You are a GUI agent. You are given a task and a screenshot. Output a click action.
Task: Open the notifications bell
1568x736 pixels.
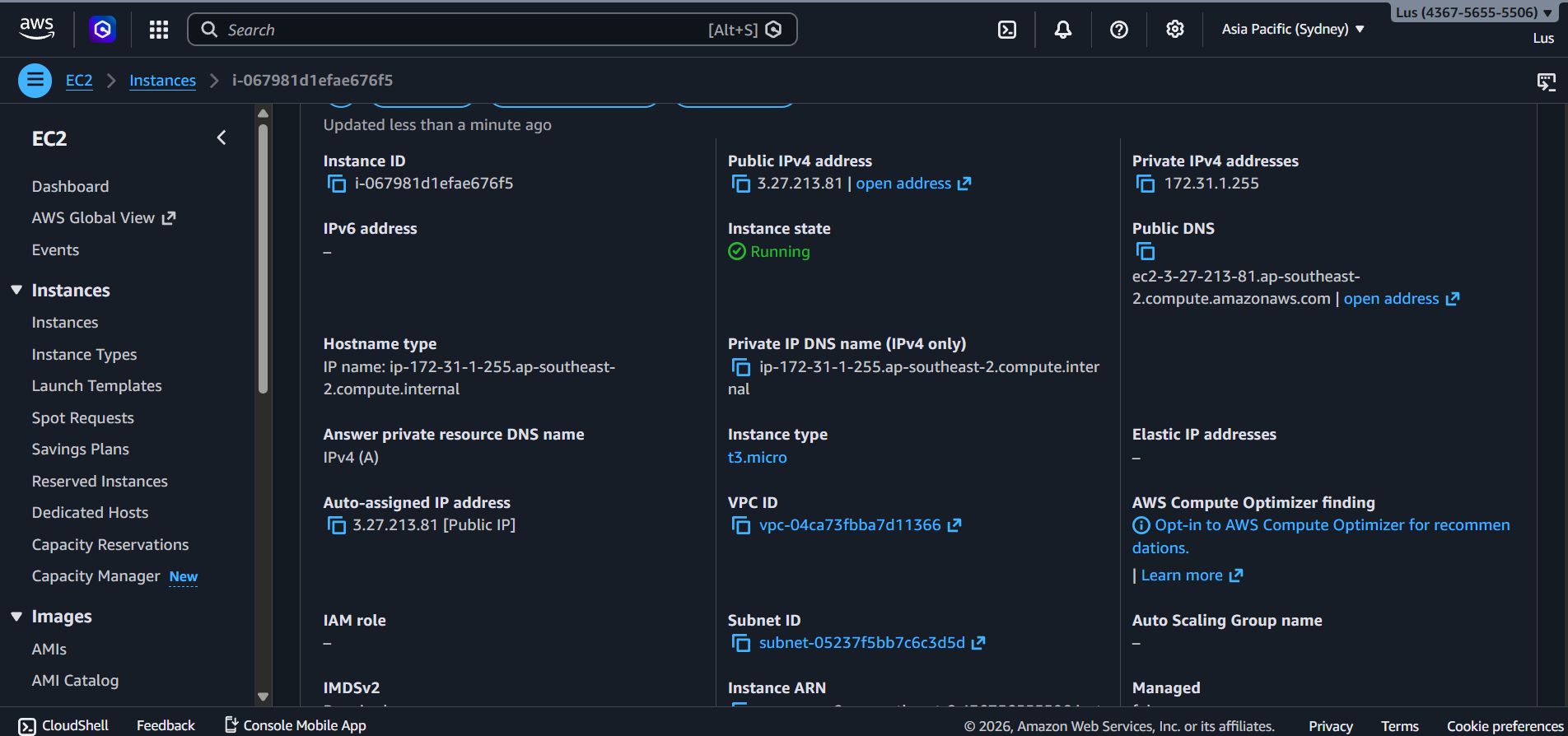click(x=1062, y=30)
